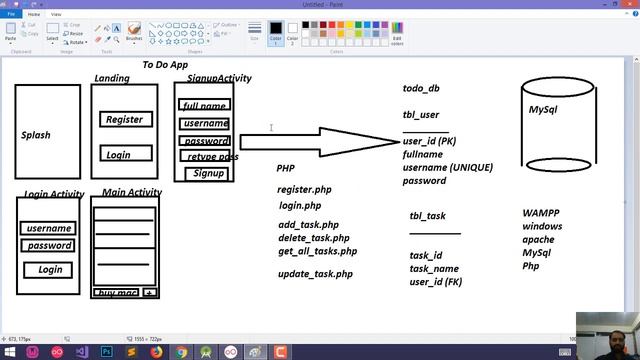This screenshot has height=360, width=640.
Task: Switch to the Home ribbon tab
Action: click(34, 14)
